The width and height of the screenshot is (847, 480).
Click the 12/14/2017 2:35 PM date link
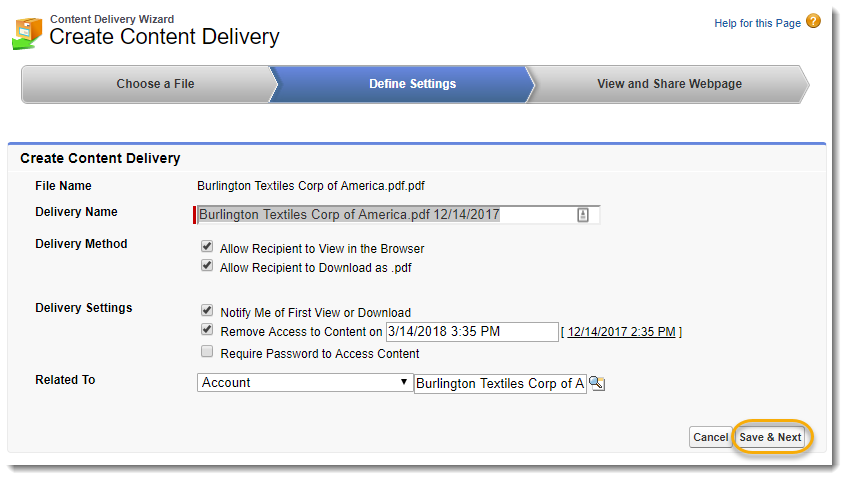click(x=621, y=332)
